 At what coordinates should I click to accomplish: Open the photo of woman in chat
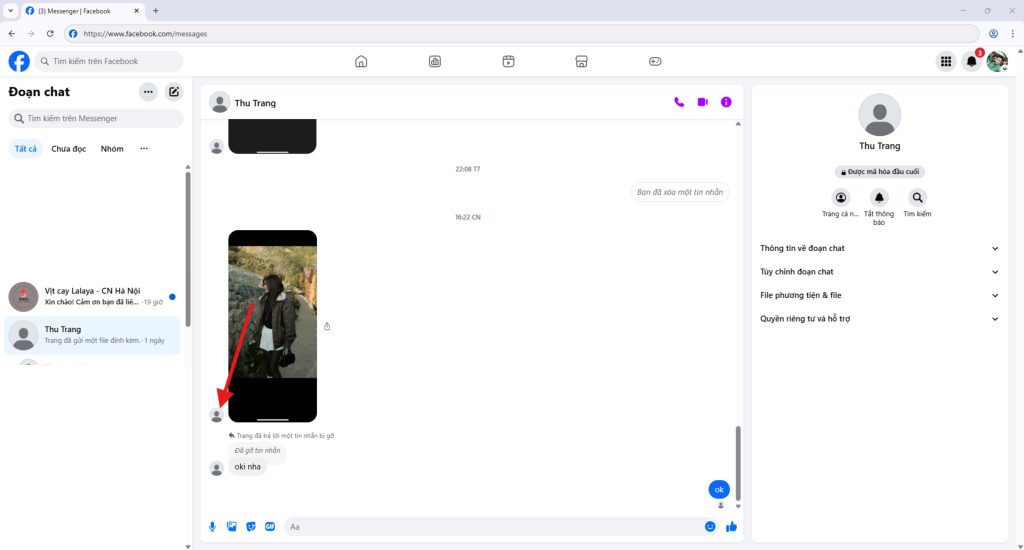(272, 312)
